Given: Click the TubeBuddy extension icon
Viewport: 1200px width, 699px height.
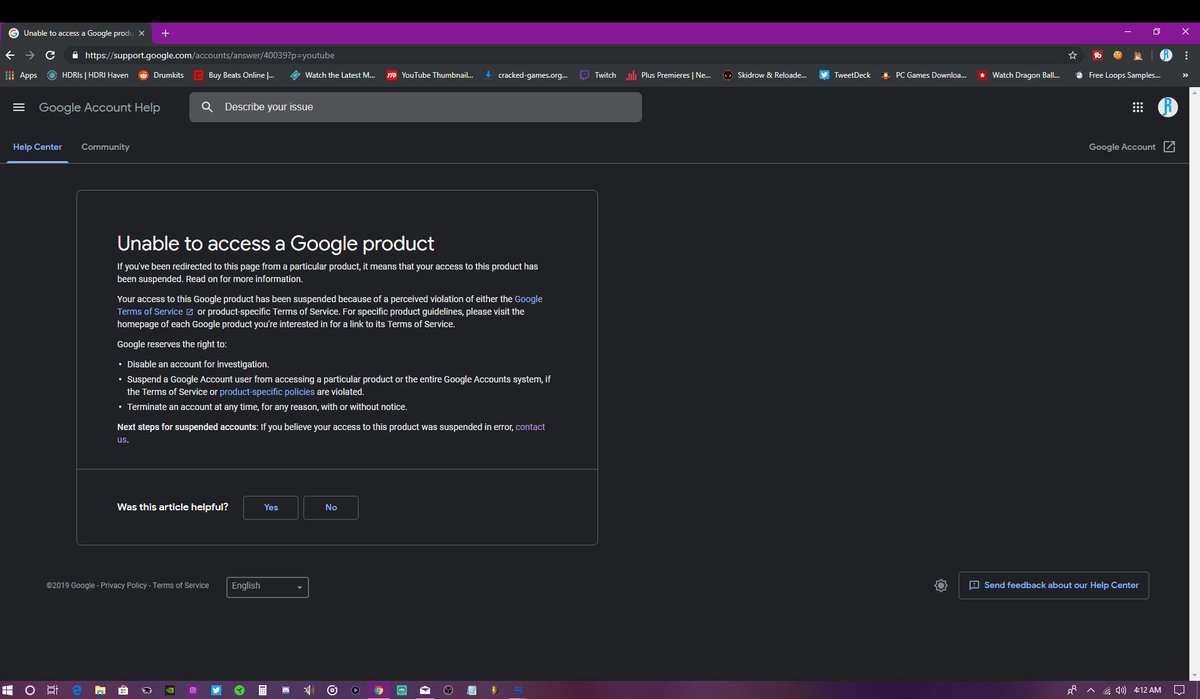Looking at the screenshot, I should (1098, 55).
